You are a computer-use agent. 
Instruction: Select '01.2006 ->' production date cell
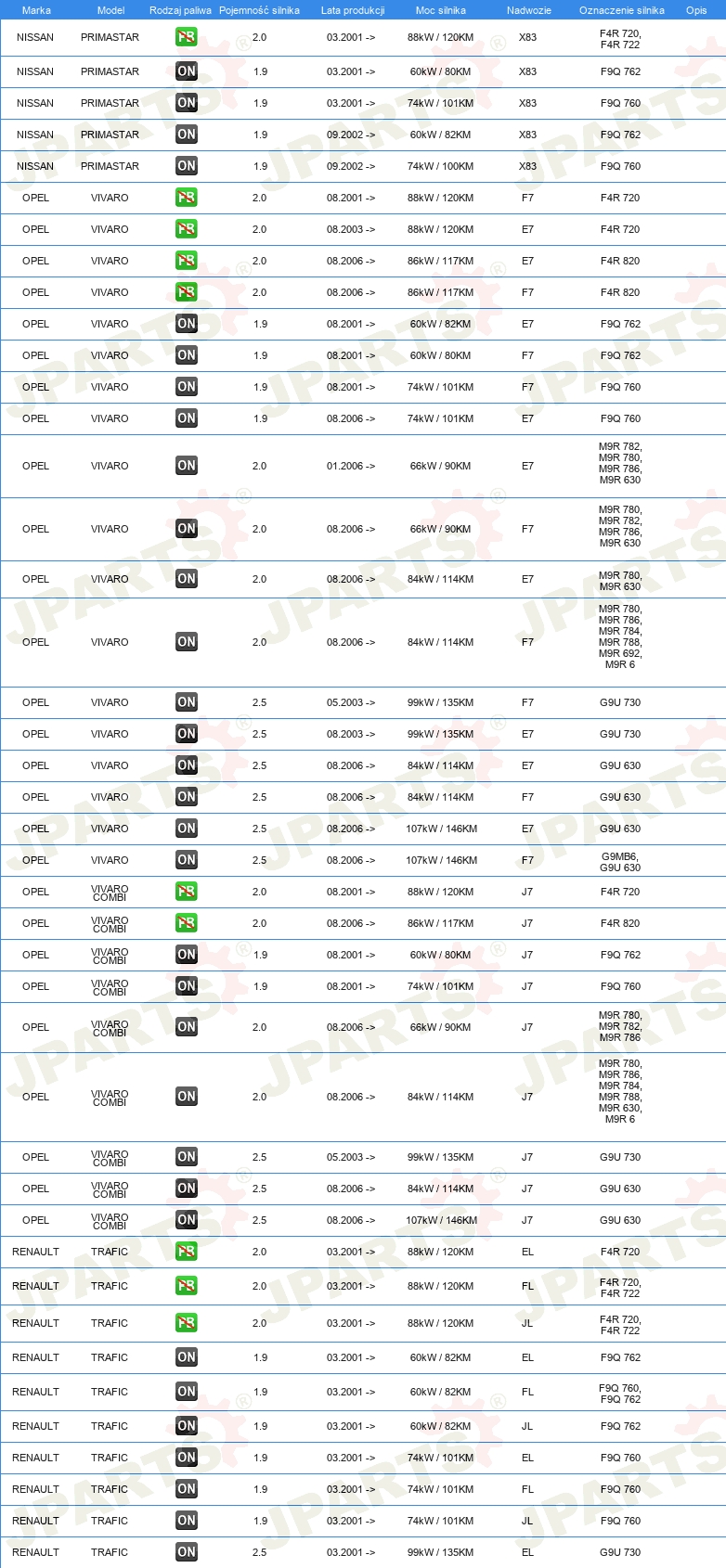click(x=351, y=466)
